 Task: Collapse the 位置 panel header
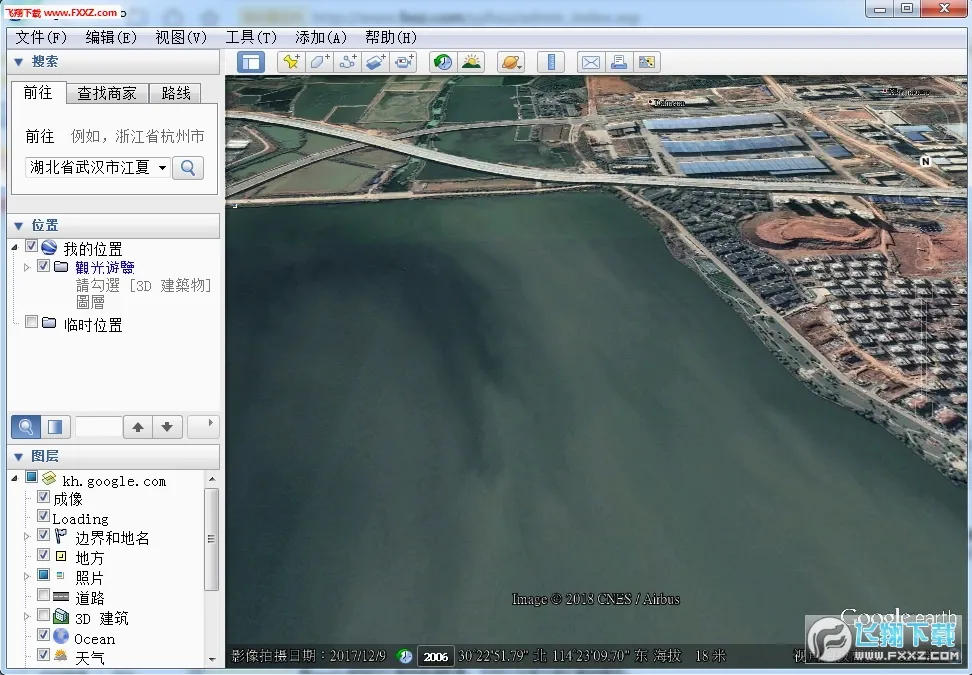[x=114, y=226]
